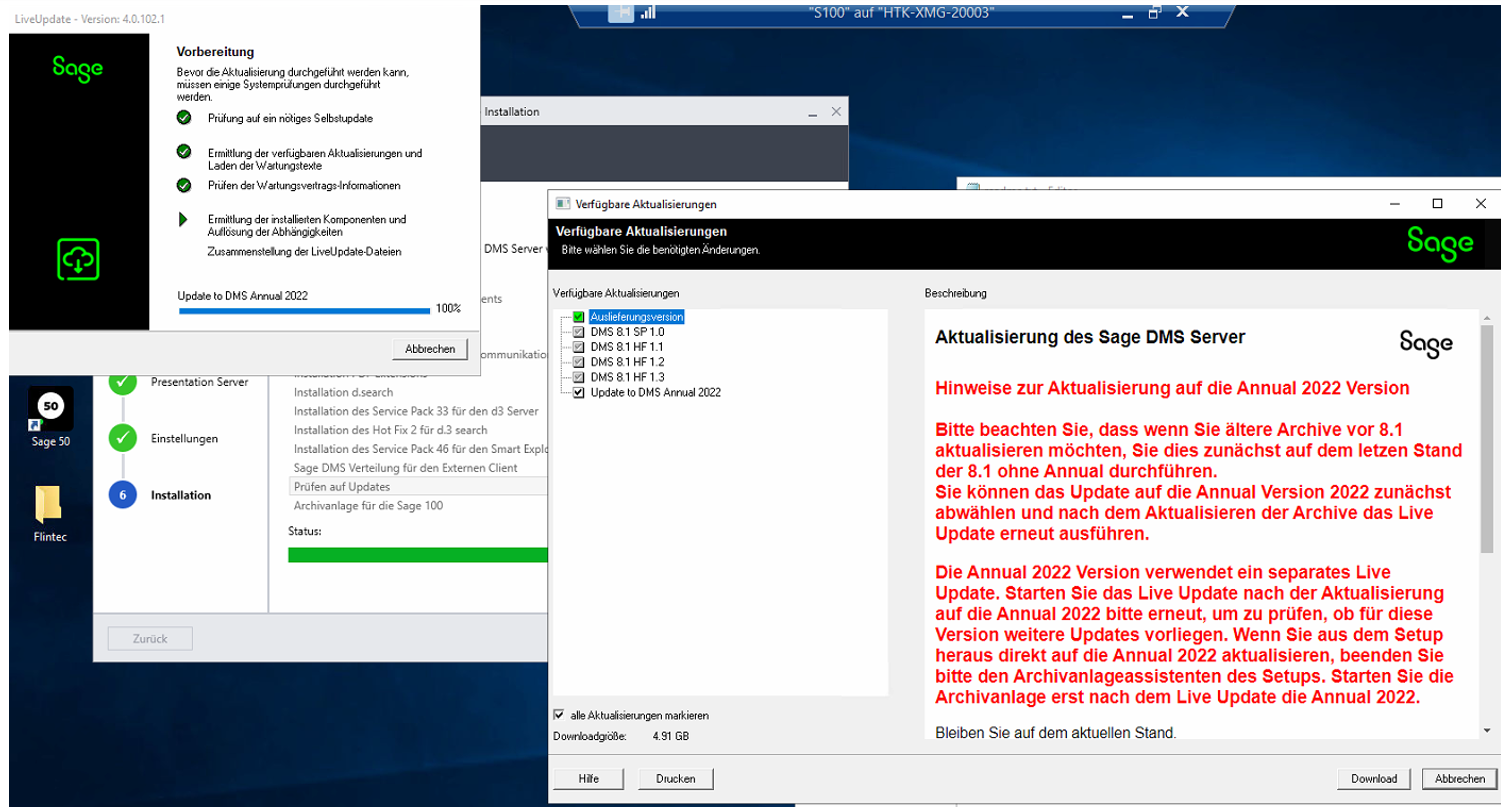Image resolution: width=1501 pixels, height=807 pixels.
Task: Toggle 'alle Aktualisierungen markieren' checkbox
Action: click(558, 715)
